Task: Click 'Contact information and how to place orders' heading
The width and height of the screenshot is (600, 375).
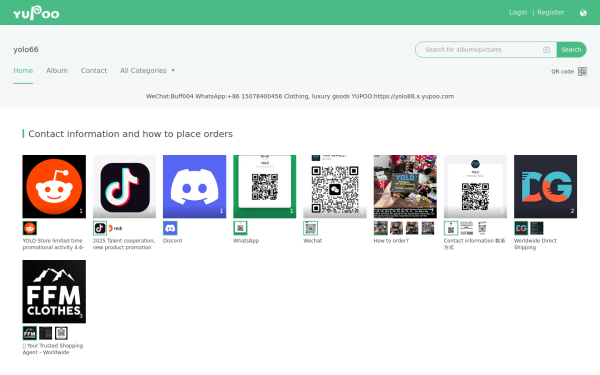Action: tap(130, 134)
